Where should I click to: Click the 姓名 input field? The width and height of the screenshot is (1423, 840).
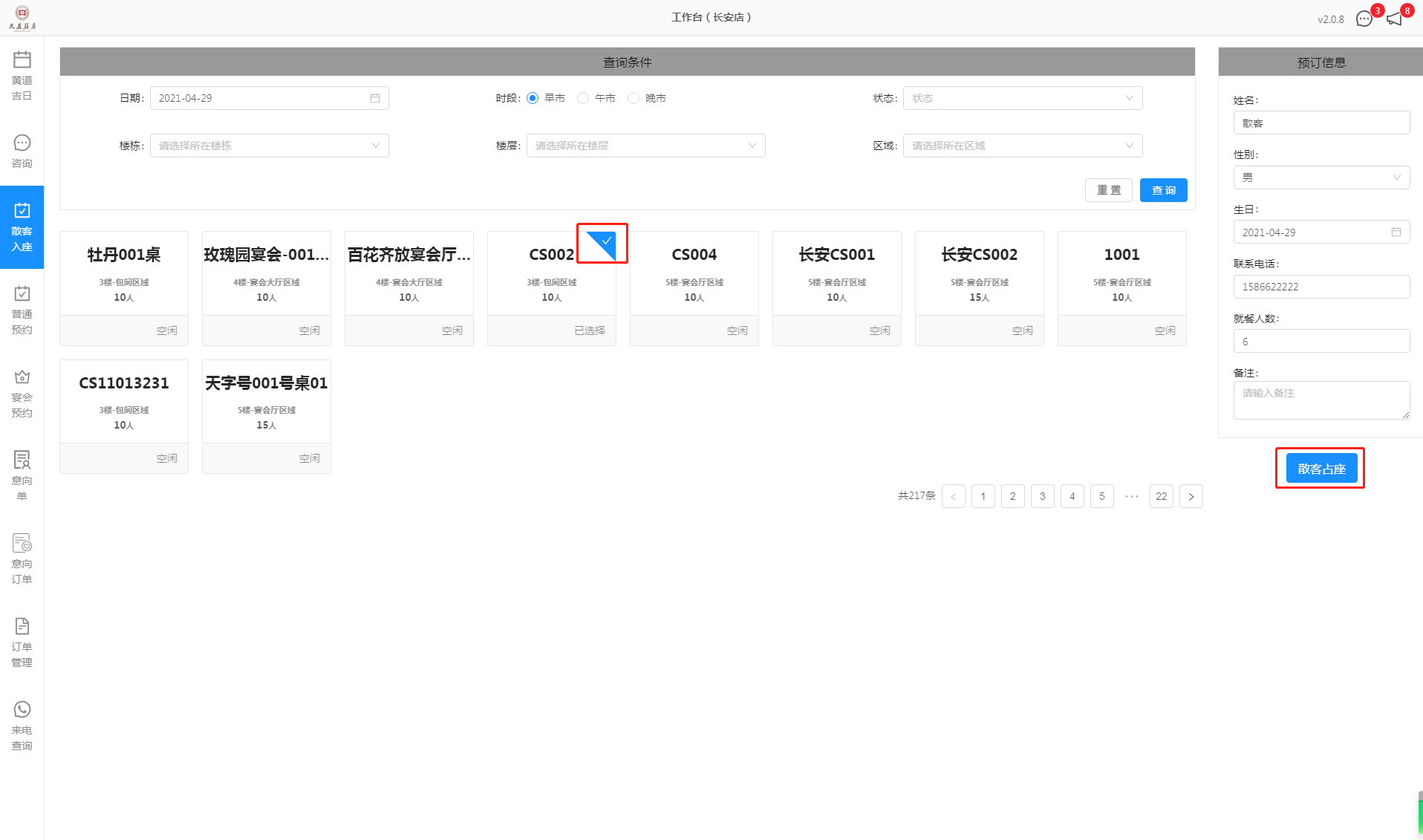coord(1321,123)
